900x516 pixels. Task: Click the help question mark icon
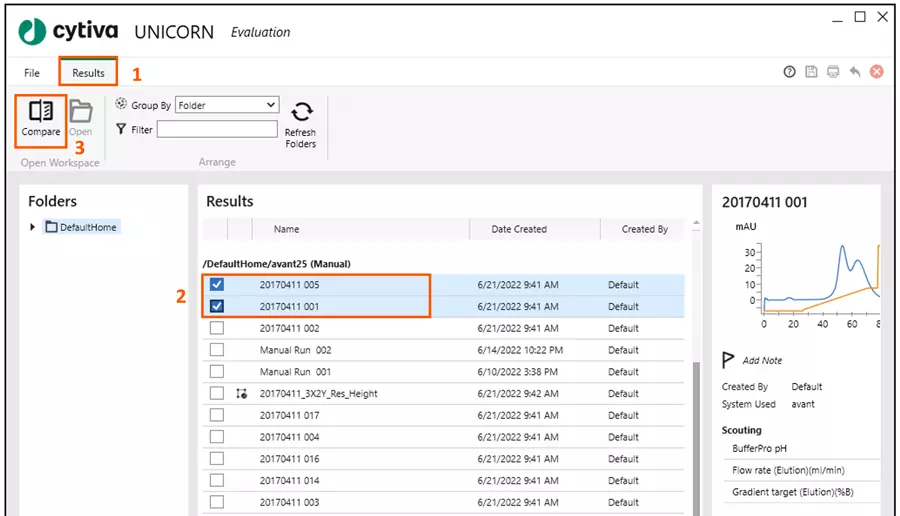click(790, 72)
